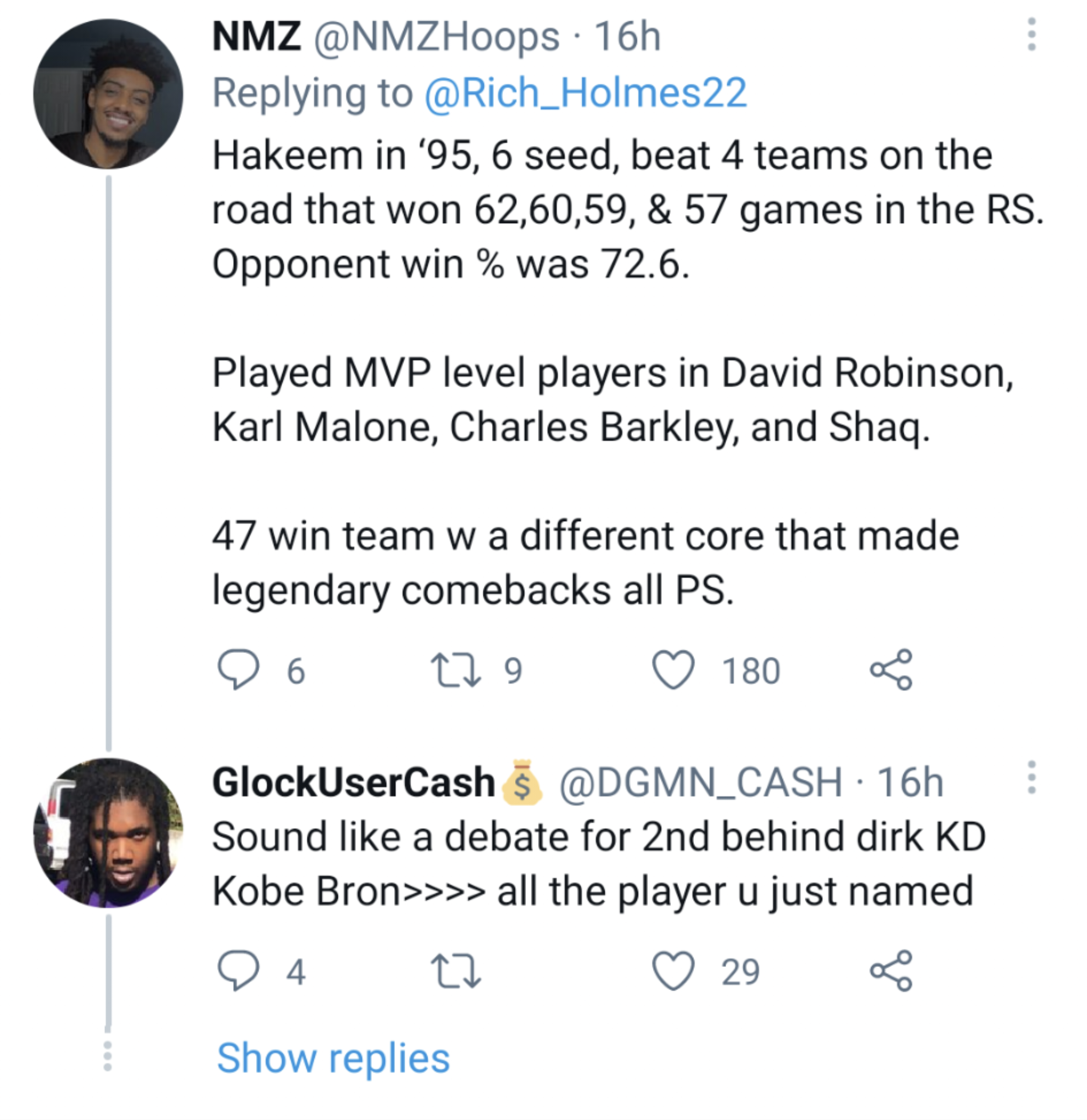Open GlockUserCash's profile picture

(x=108, y=832)
